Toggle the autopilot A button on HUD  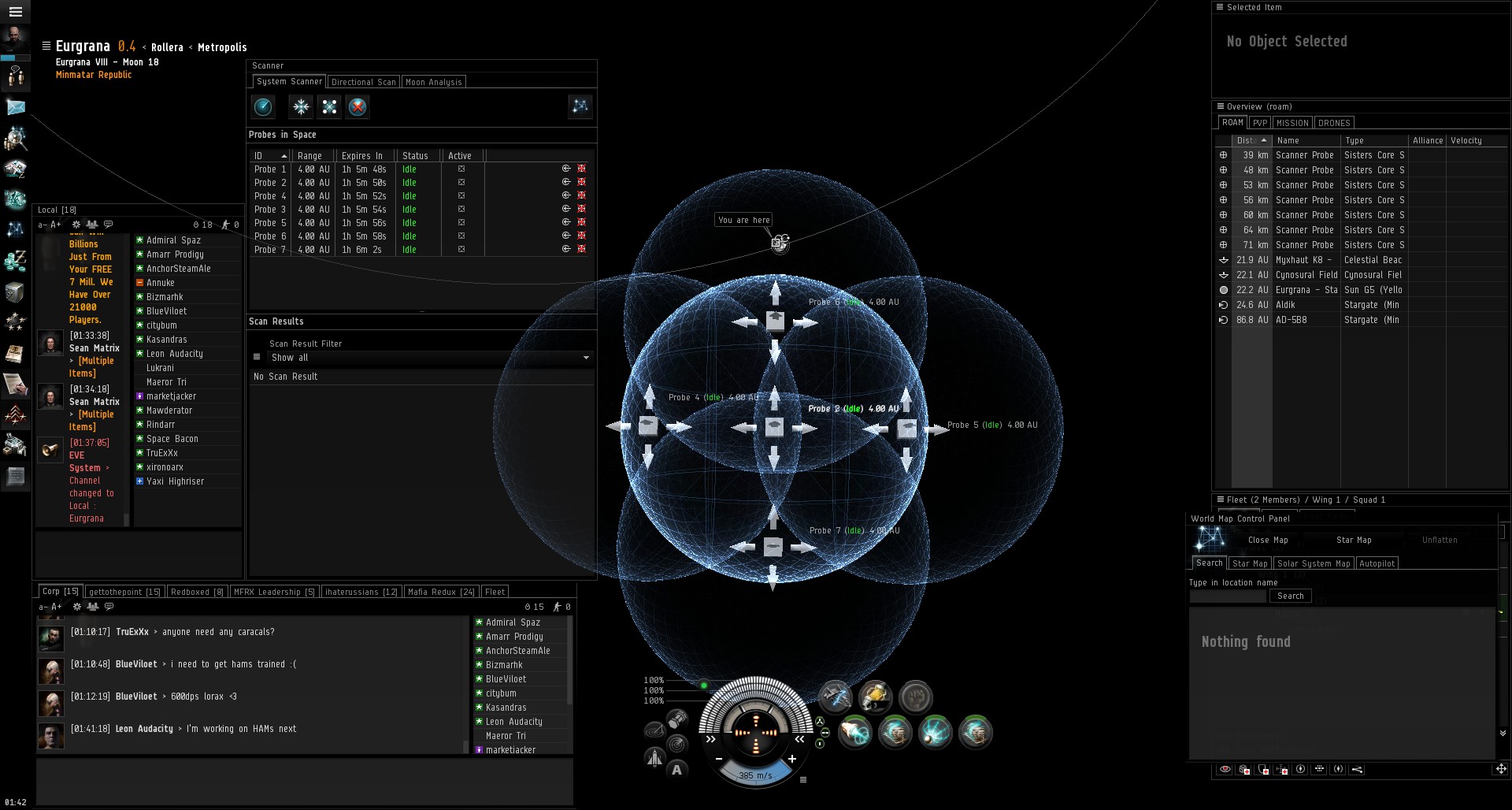click(676, 770)
